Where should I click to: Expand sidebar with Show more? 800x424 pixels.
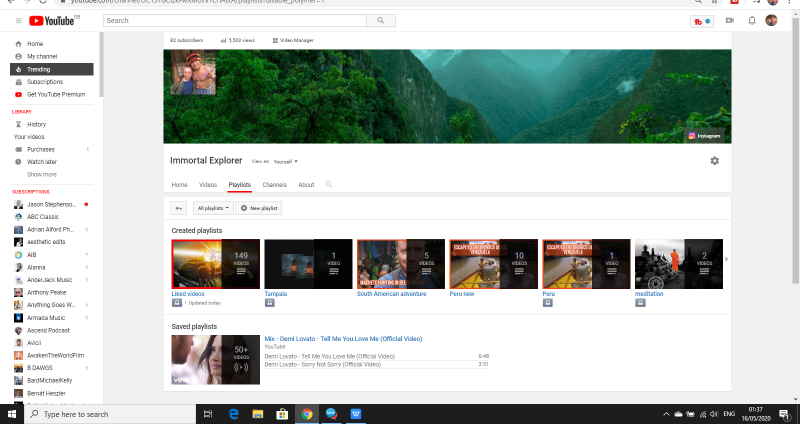[41, 174]
